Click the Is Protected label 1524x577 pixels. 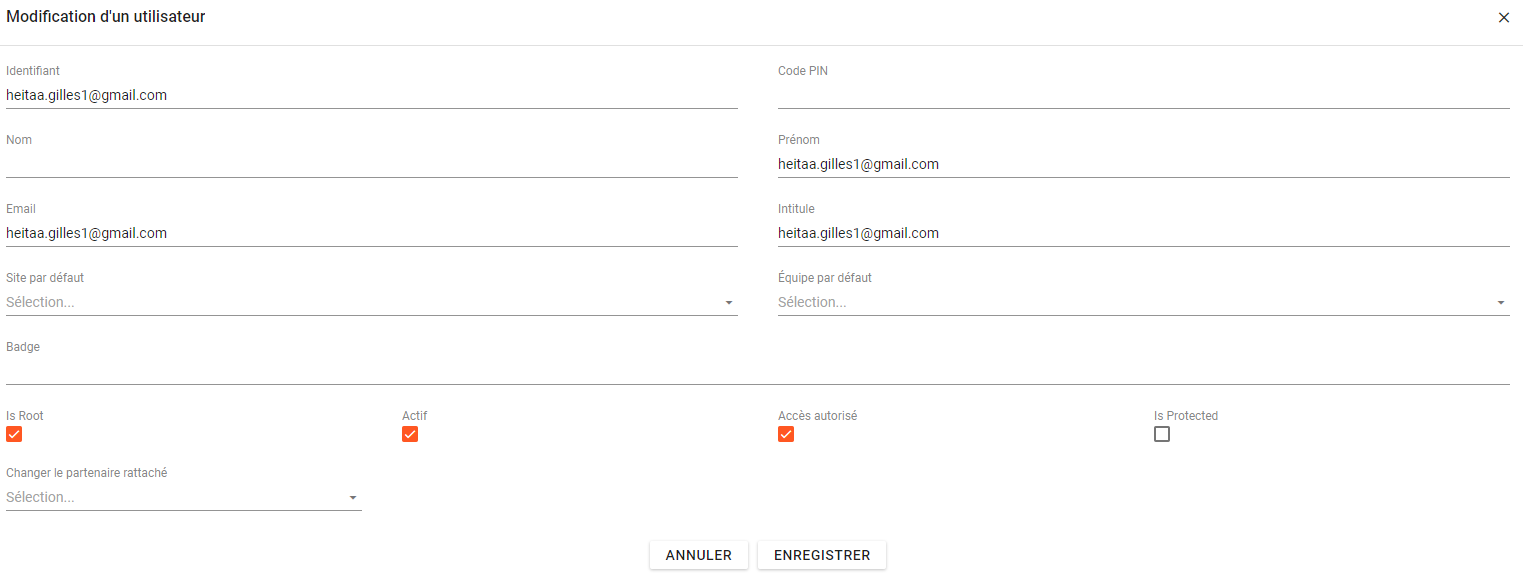pos(1186,416)
